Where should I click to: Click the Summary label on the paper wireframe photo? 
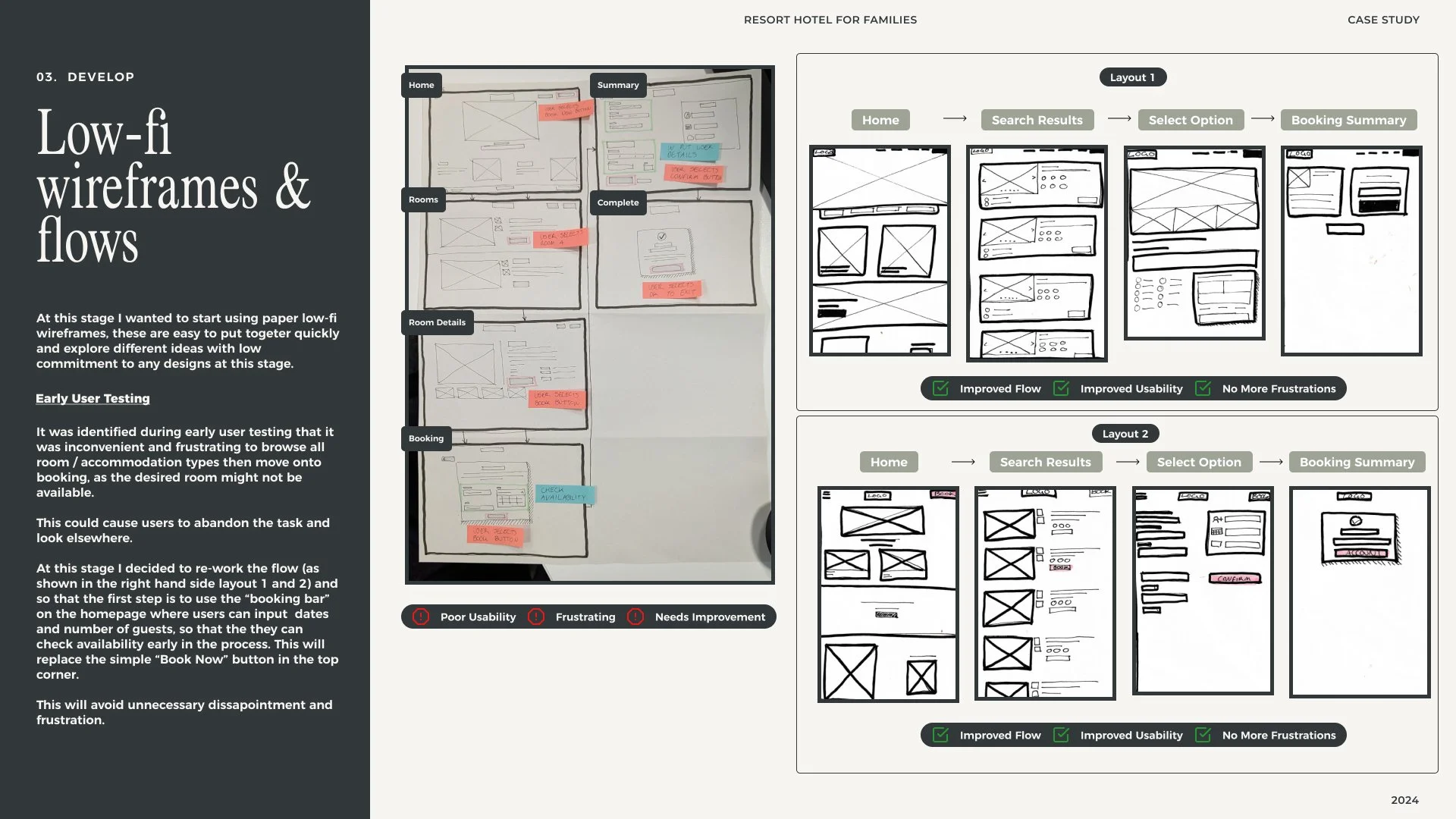(x=617, y=85)
